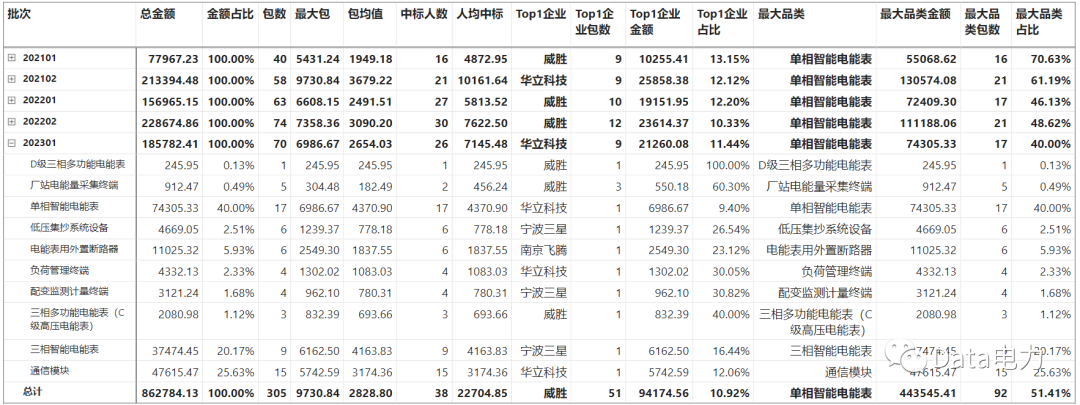1080x405 pixels.
Task: Select the 配变监测计量终端 row label
Action: click(x=69, y=291)
